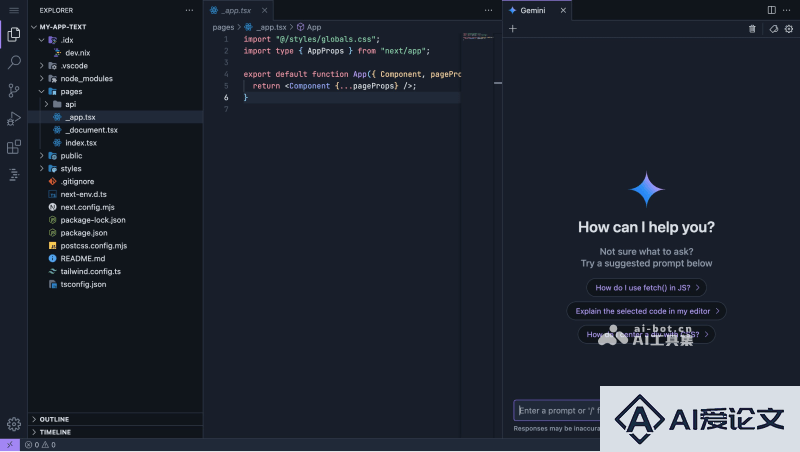800x452 pixels.
Task: Open the hamburger menu in activity bar
Action: tap(14, 10)
